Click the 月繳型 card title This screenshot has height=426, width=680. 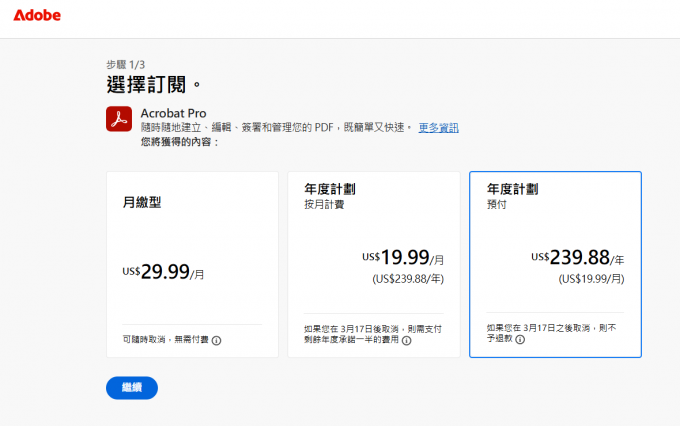(x=142, y=202)
